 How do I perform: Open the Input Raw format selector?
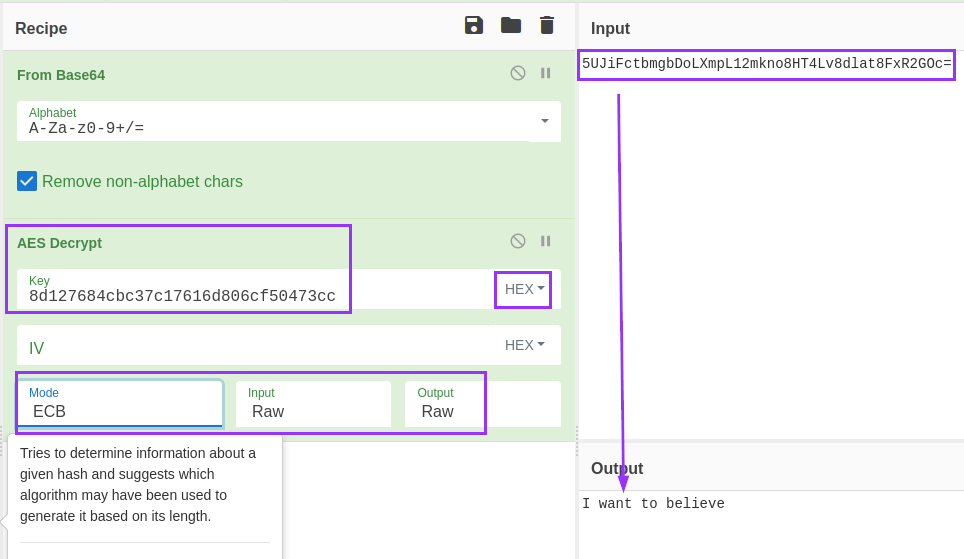pyautogui.click(x=313, y=403)
